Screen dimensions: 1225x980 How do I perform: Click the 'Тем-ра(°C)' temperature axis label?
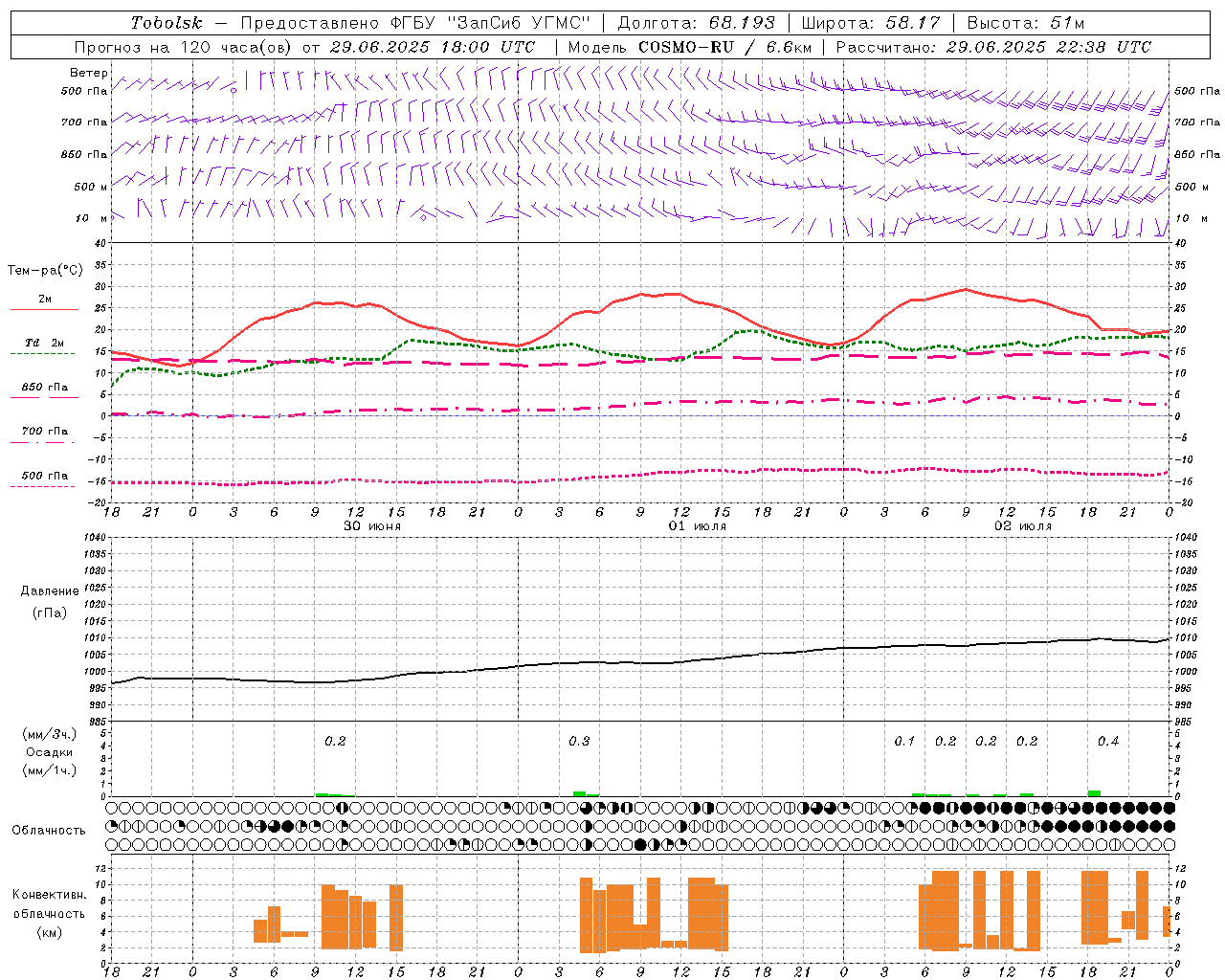tap(45, 271)
